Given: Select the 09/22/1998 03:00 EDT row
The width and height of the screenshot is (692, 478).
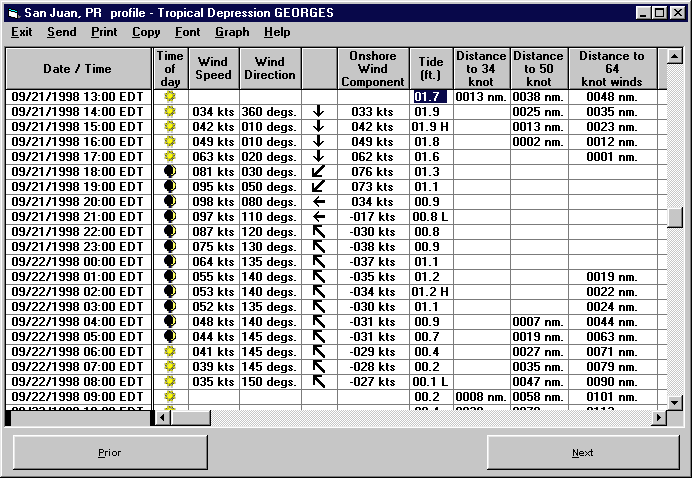Looking at the screenshot, I should coord(78,307).
